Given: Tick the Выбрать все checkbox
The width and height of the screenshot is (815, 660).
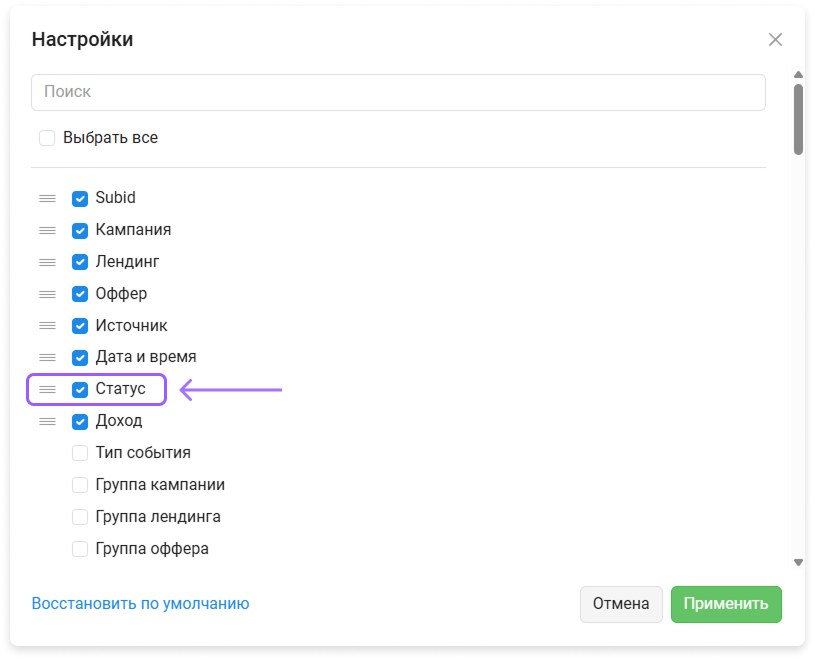Looking at the screenshot, I should click(x=47, y=138).
